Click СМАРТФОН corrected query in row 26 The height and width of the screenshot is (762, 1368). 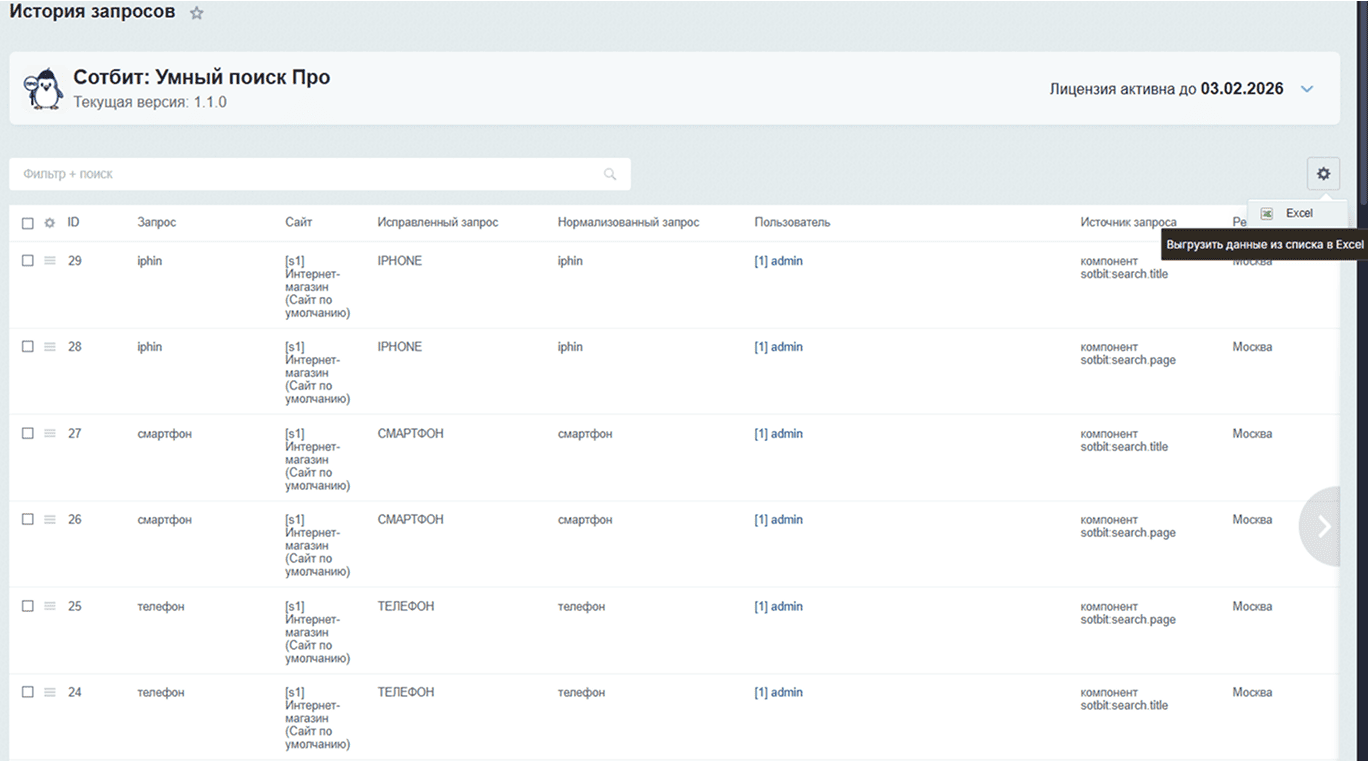coord(410,520)
